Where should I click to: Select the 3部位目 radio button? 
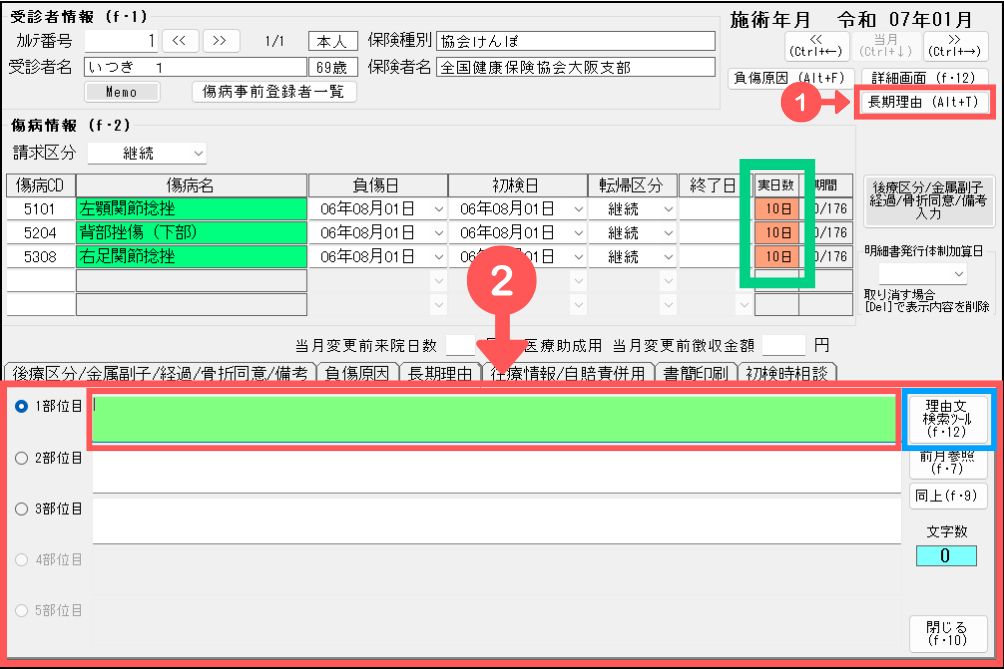[20, 508]
